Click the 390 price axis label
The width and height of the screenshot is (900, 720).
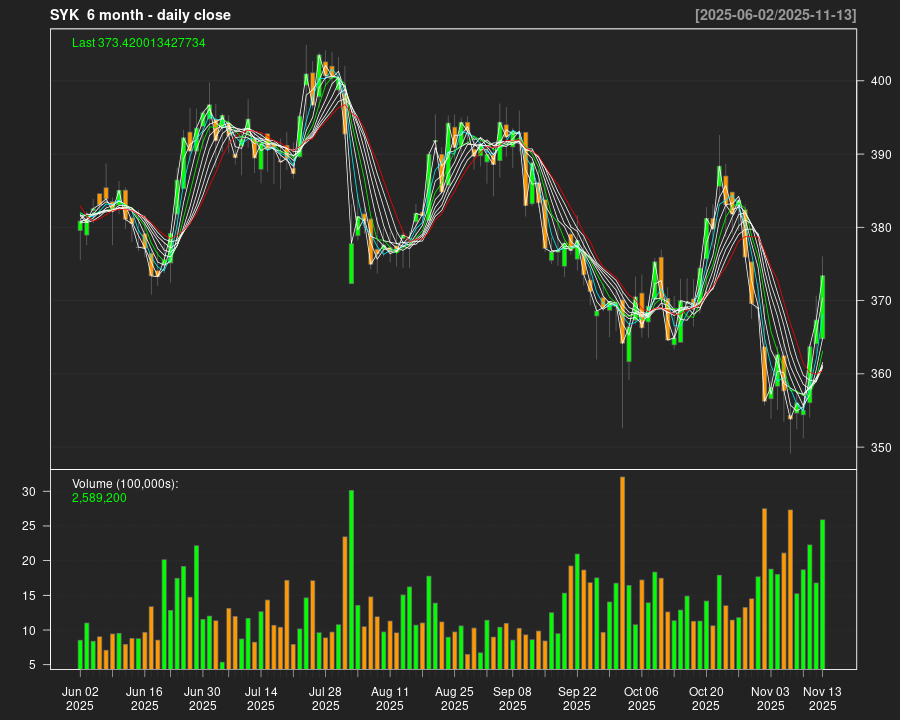875,155
